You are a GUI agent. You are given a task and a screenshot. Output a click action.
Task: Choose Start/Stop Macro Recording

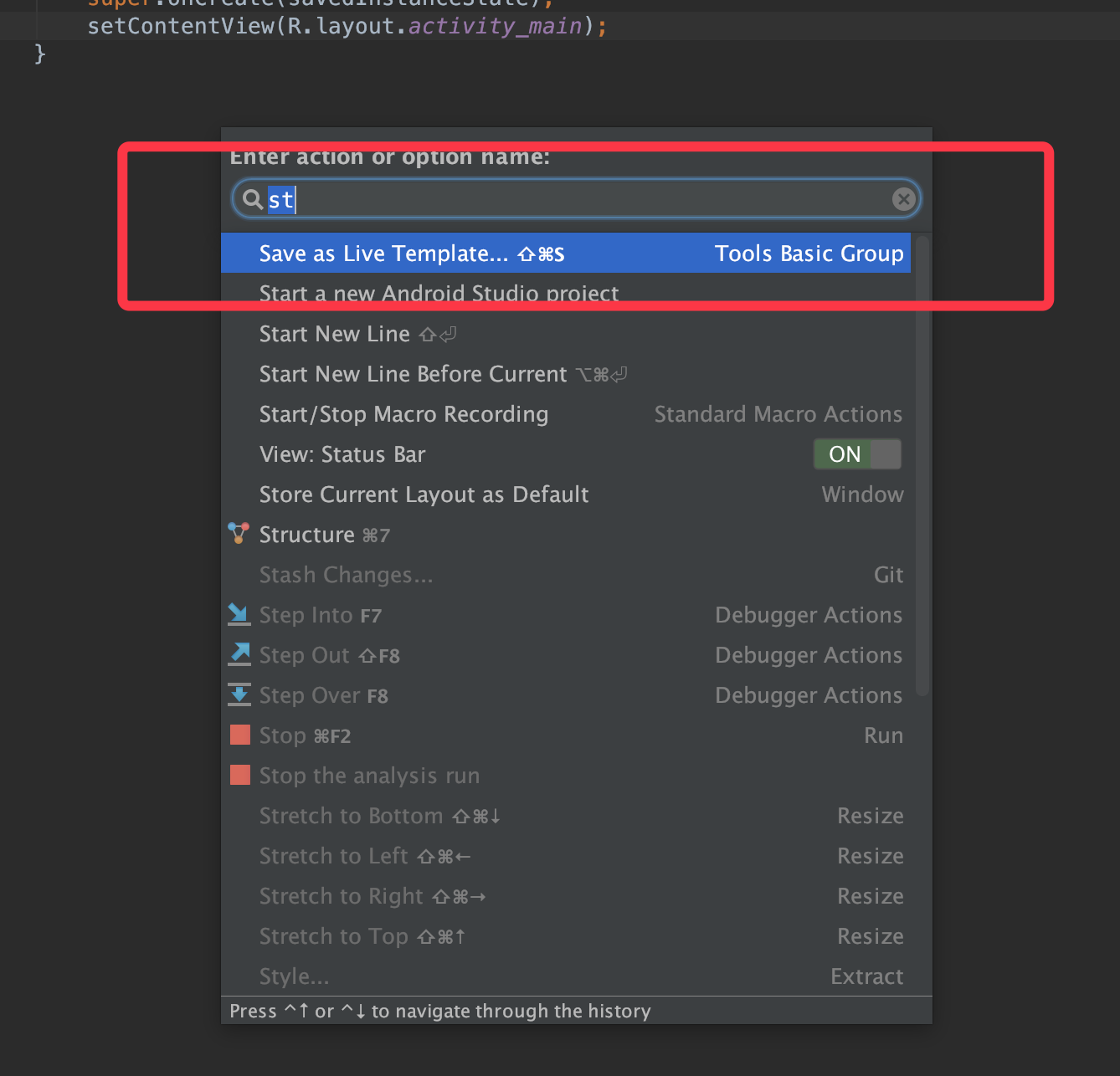(566, 414)
